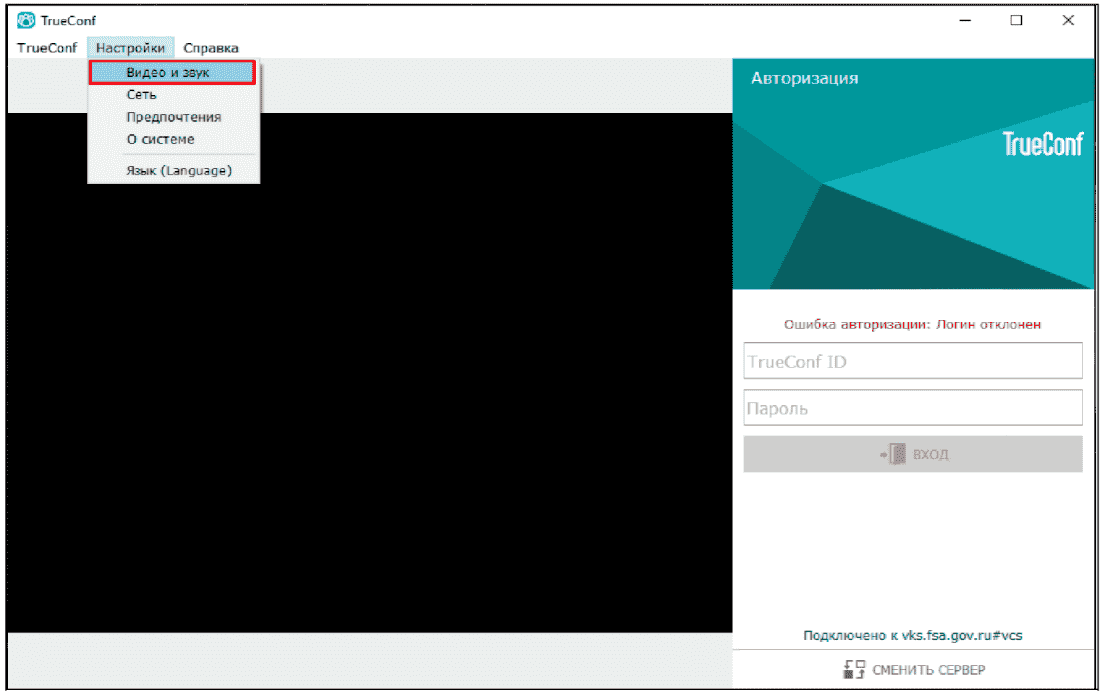Open Предпочтения menu item
Viewport: 1102px width, 692px height.
[174, 117]
